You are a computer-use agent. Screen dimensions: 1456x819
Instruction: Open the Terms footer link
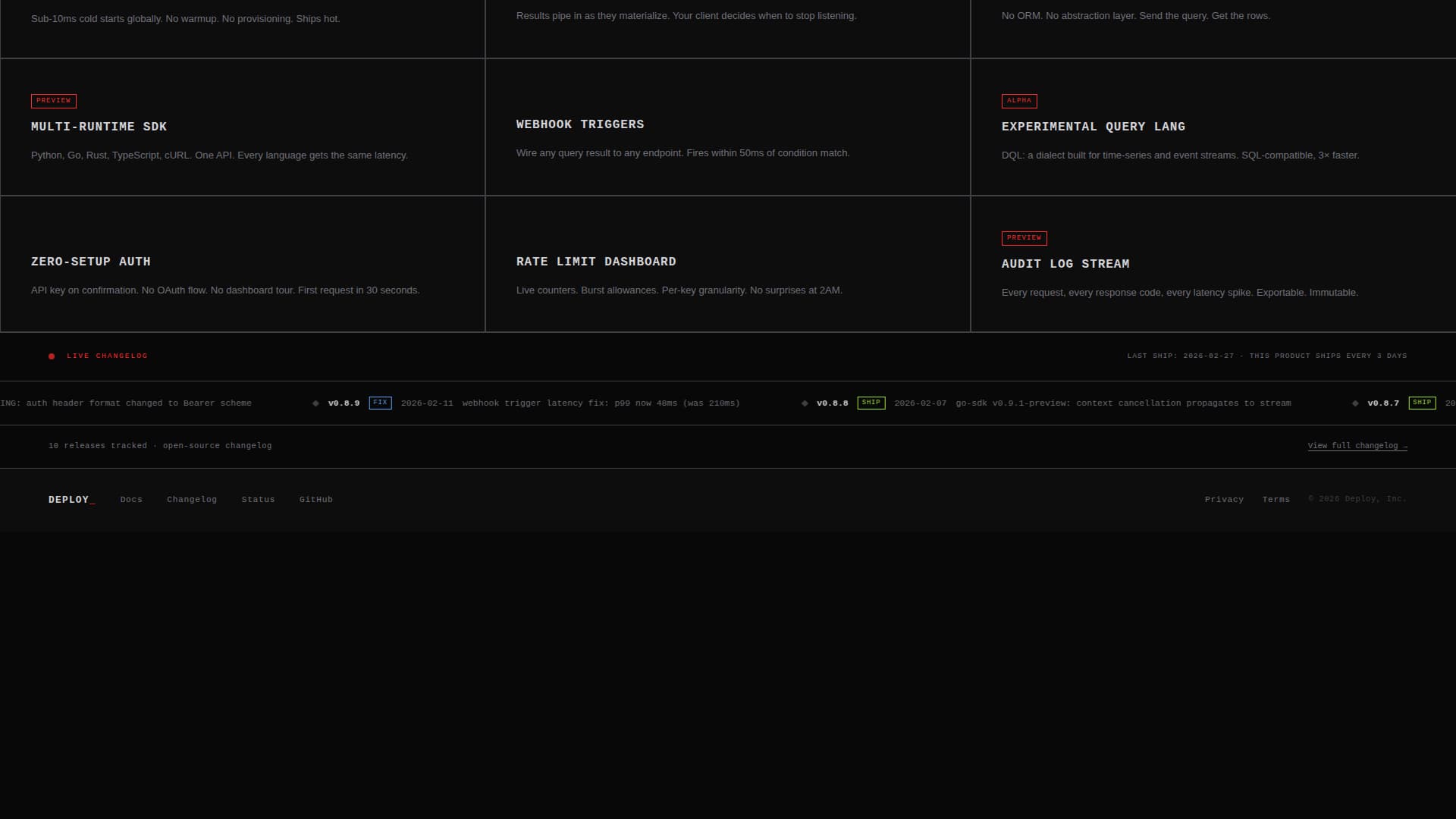pos(1276,500)
